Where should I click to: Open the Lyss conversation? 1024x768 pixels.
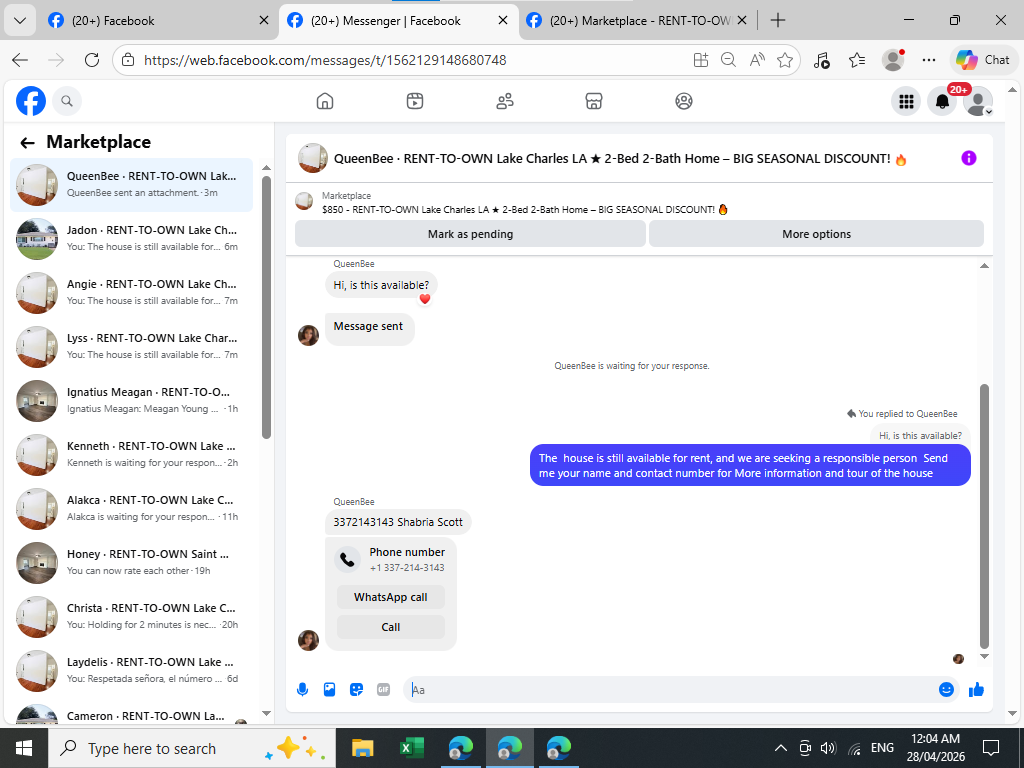tap(131, 347)
